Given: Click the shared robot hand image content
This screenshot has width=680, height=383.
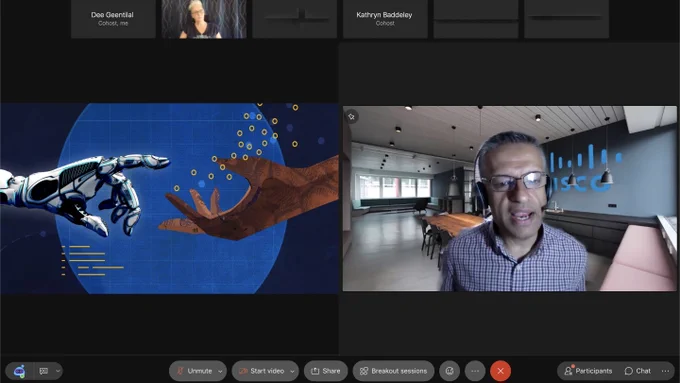Looking at the screenshot, I should (x=169, y=198).
